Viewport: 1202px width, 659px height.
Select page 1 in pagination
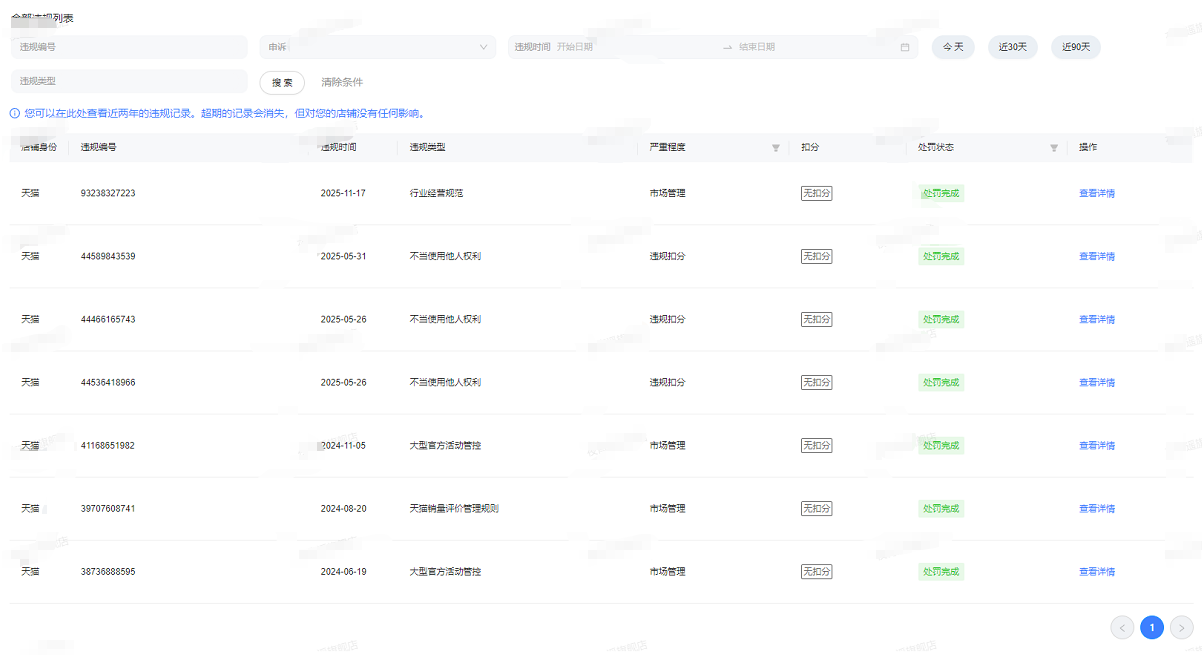(x=1151, y=627)
